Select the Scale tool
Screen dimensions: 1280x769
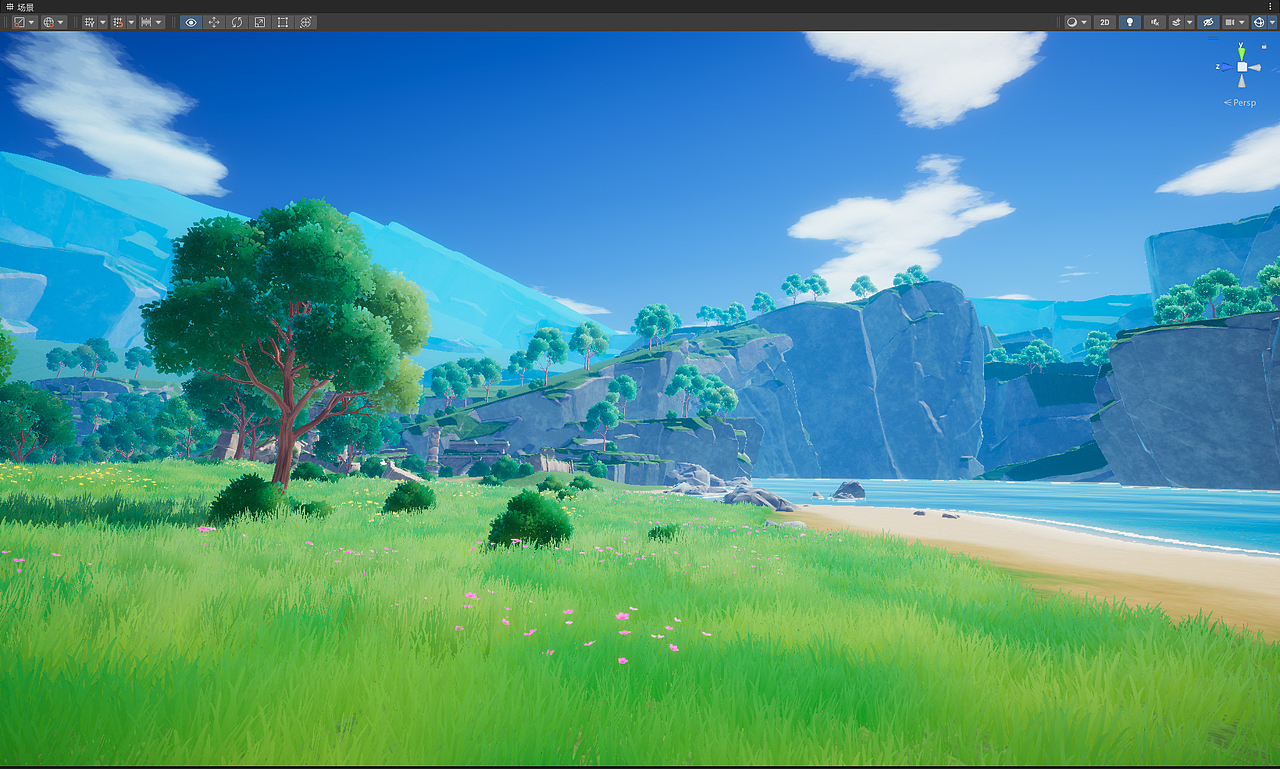(x=260, y=22)
